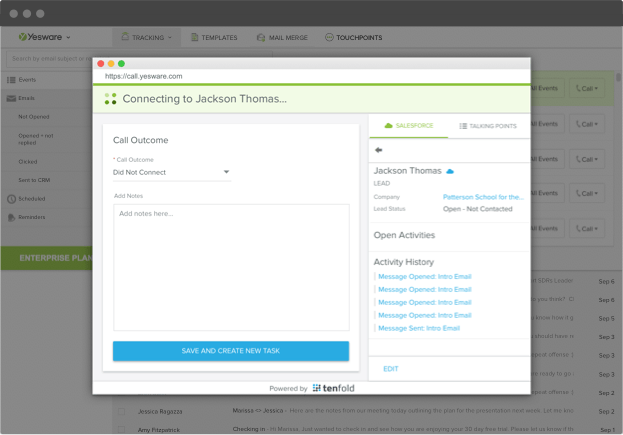Click the tenfold logo
The image size is (623, 435).
(x=333, y=388)
